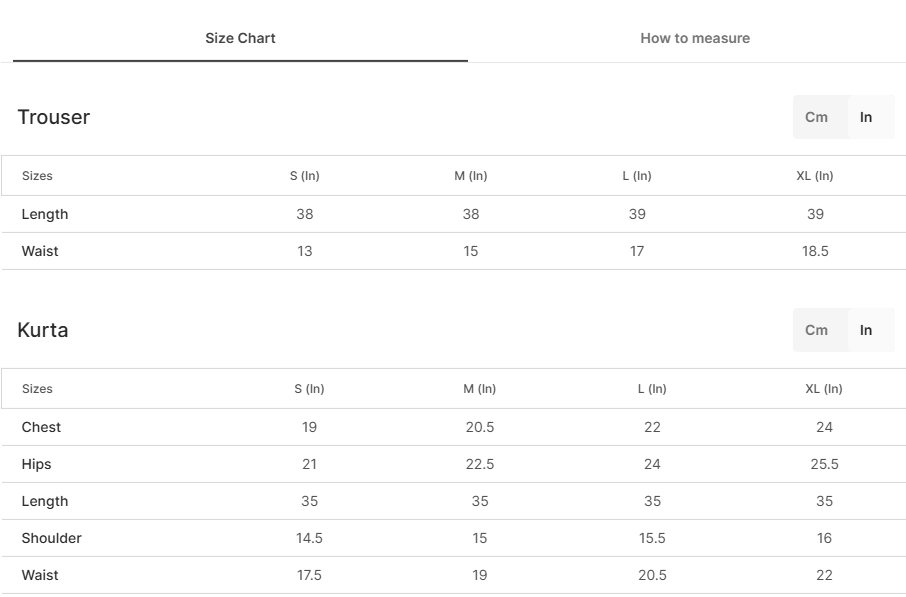
Task: Click the Kurta M (In) column header
Action: coord(480,389)
